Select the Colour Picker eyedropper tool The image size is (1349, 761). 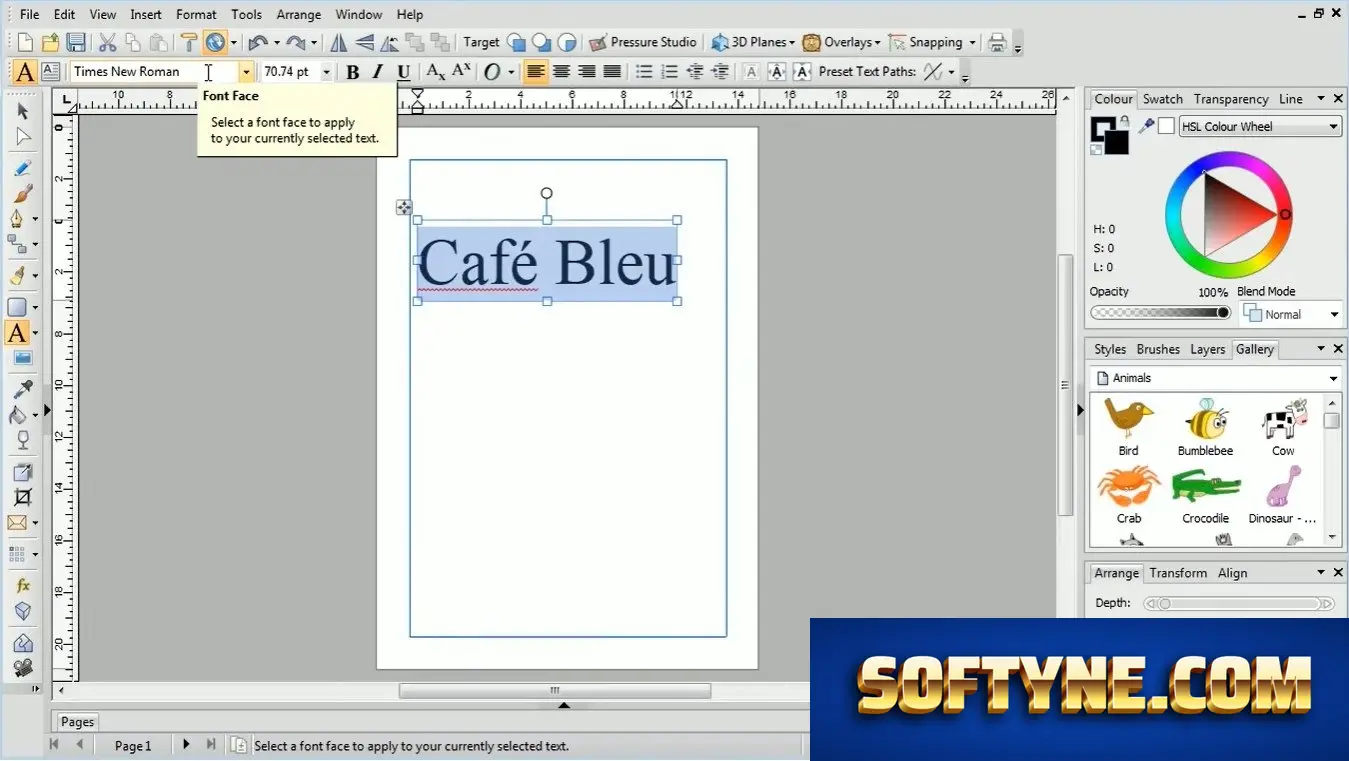(x=23, y=389)
